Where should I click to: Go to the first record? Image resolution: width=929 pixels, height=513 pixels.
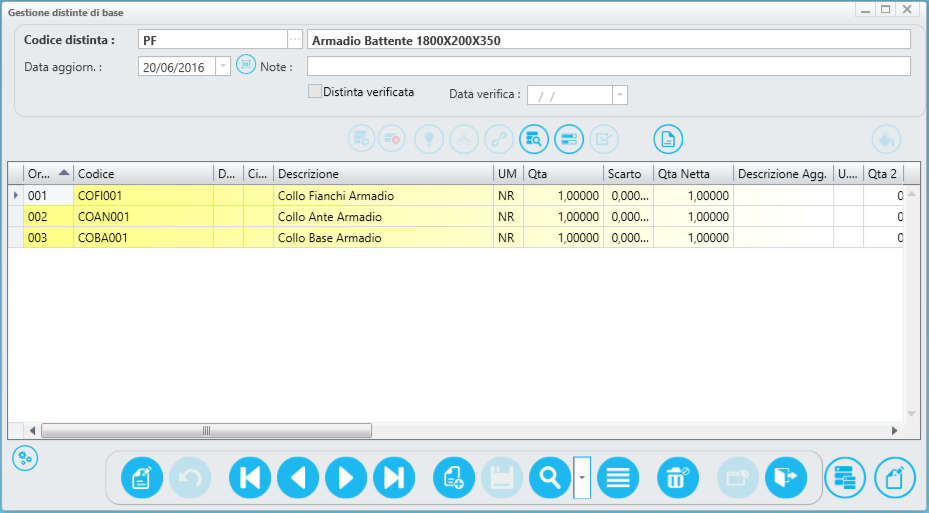click(250, 478)
